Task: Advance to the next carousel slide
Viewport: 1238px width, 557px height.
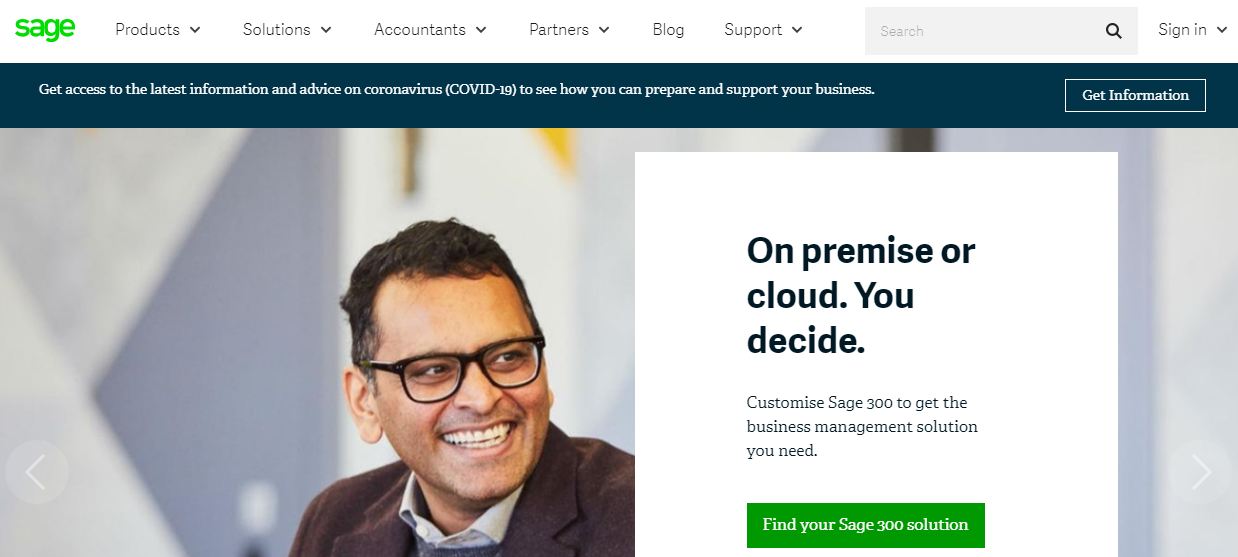Action: (x=1200, y=472)
